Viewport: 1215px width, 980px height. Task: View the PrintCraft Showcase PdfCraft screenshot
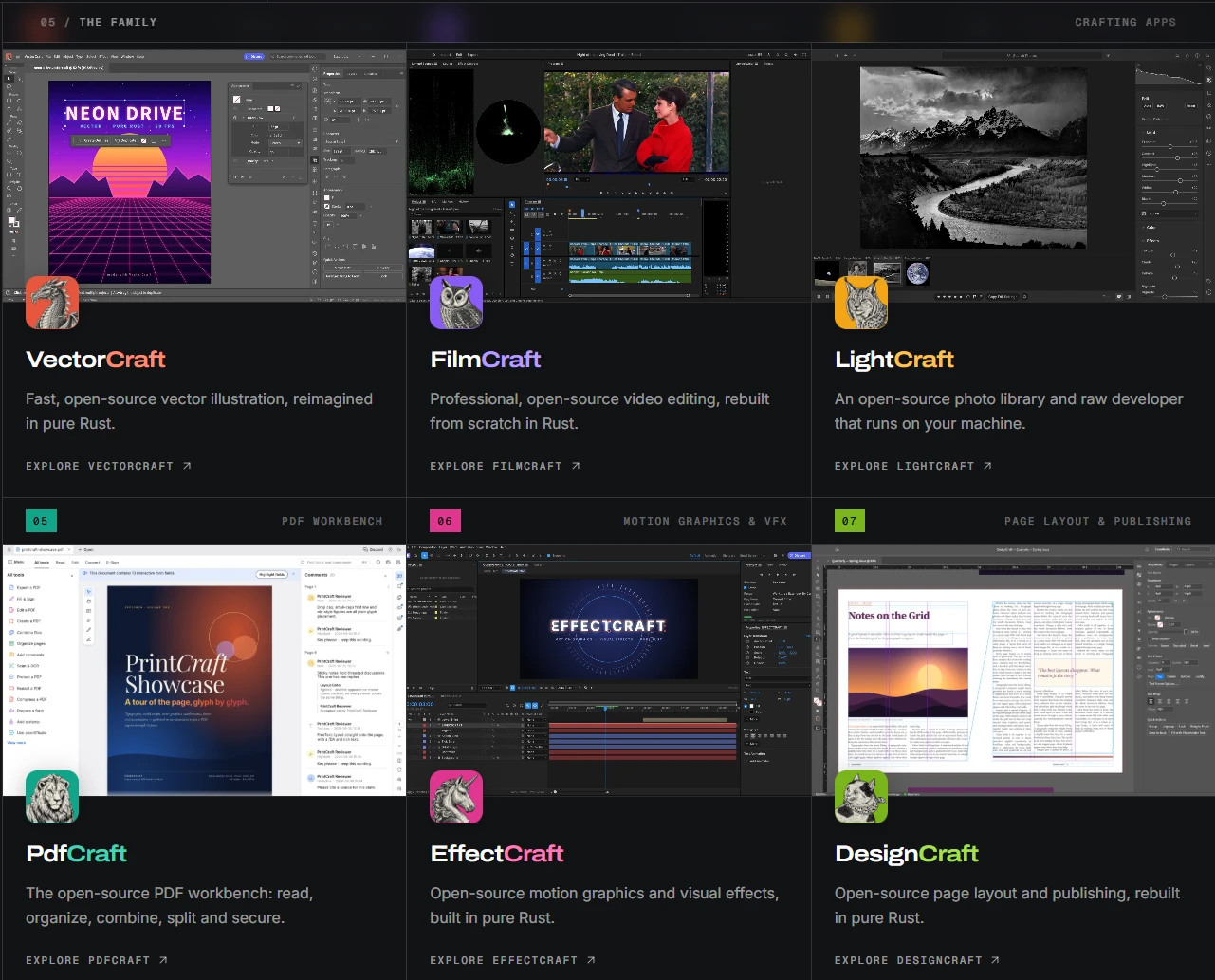204,670
